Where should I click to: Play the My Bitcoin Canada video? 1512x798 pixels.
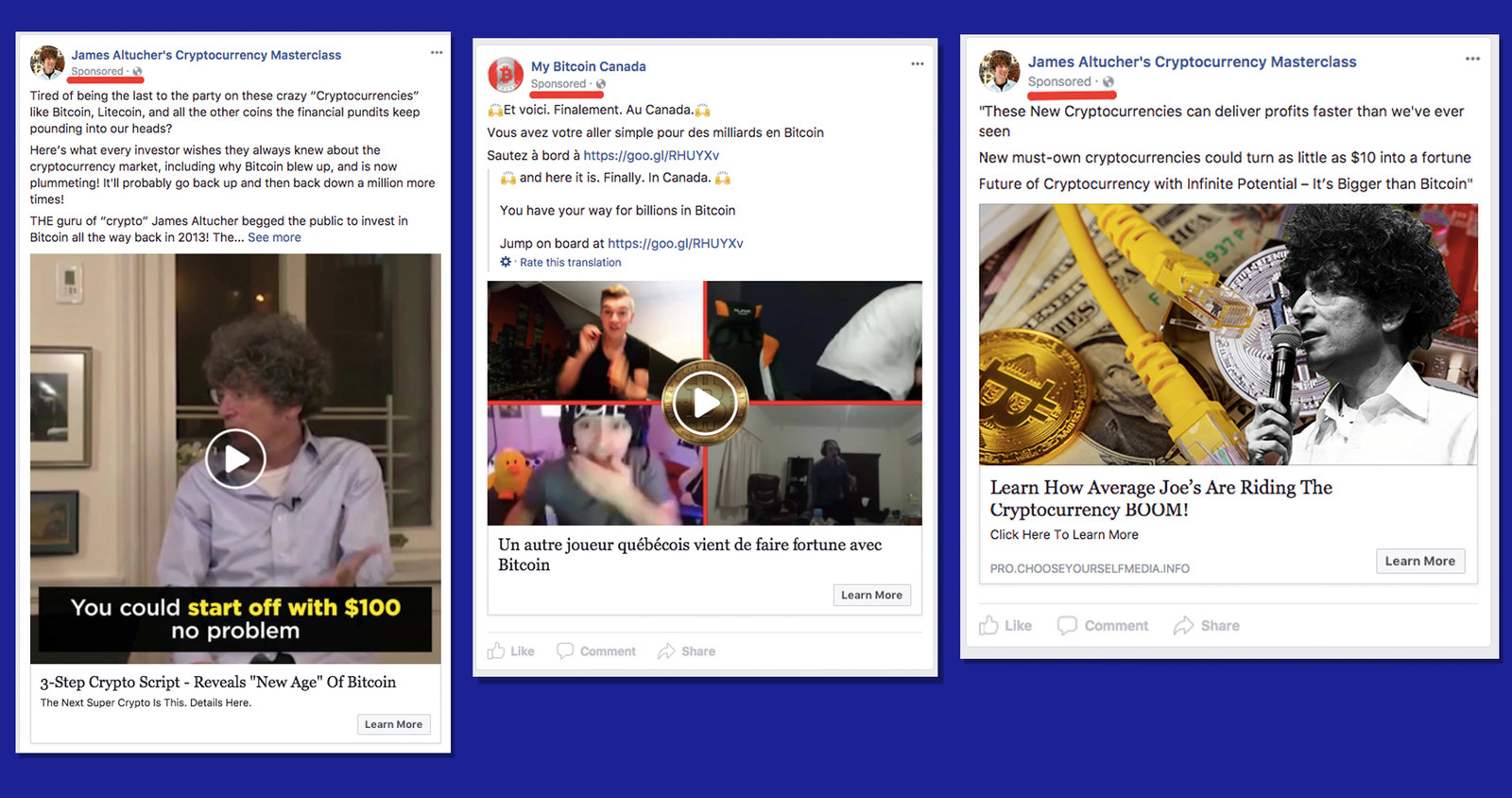tap(705, 404)
